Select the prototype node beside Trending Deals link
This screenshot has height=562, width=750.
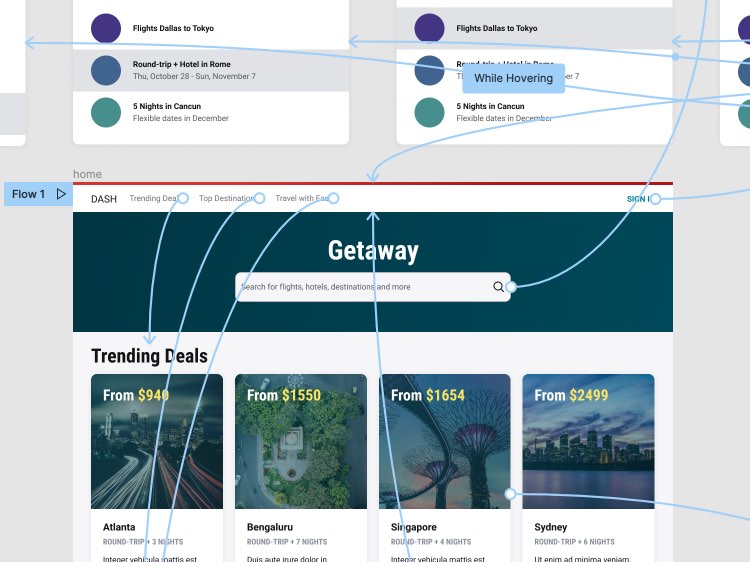click(x=183, y=199)
